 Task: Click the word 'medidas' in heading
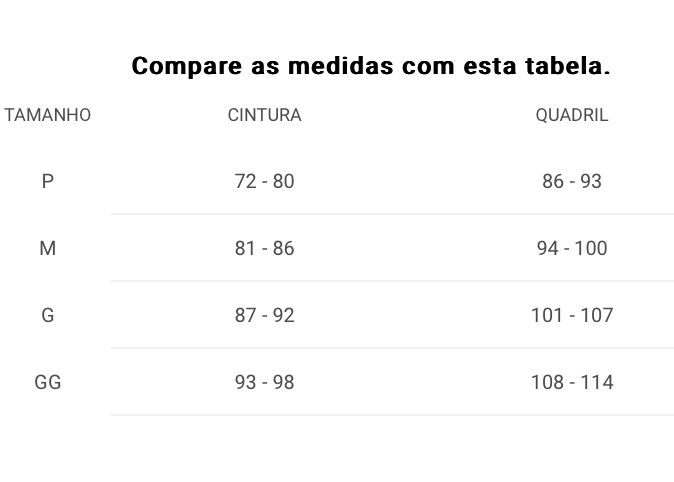click(x=340, y=66)
